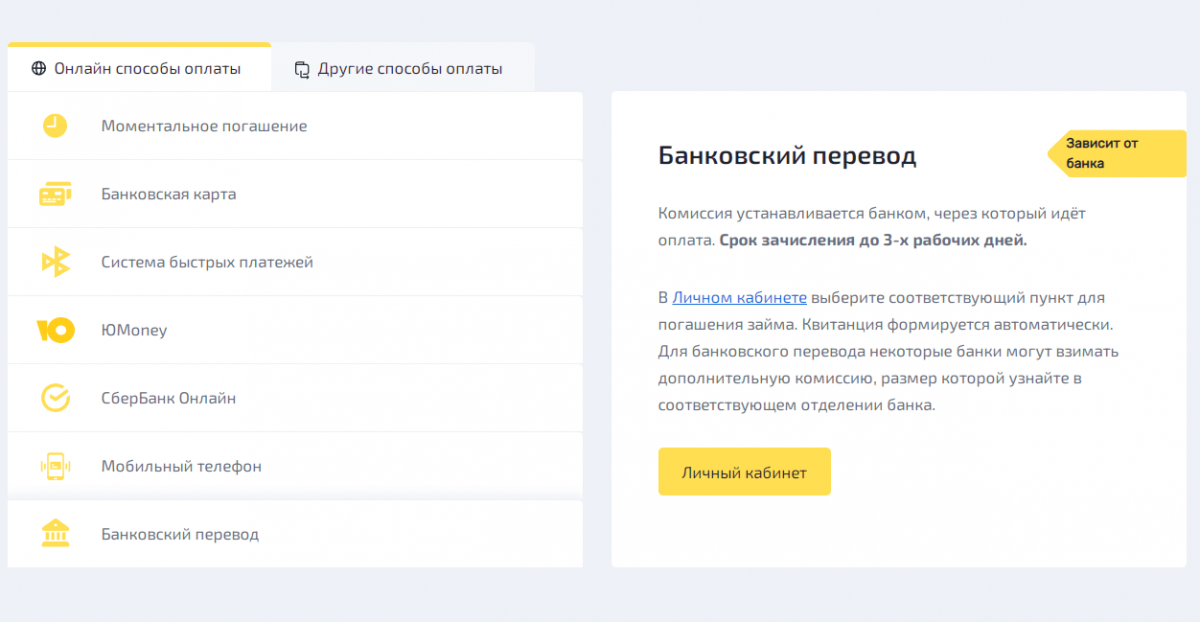The width and height of the screenshot is (1200, 622).
Task: Switch to Онлайн способы оплаты tab
Action: coord(139,68)
